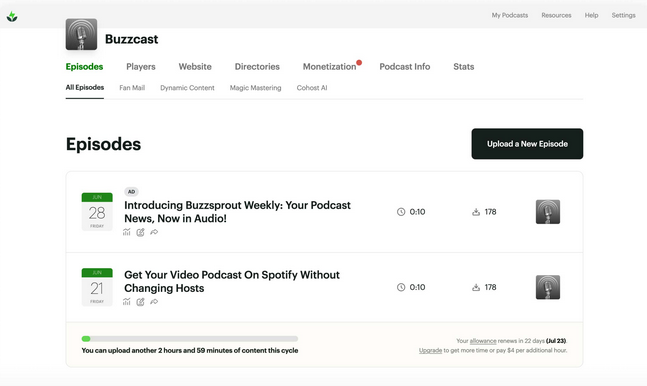The image size is (647, 386).
Task: Open the Podcast Info tab
Action: click(x=405, y=66)
